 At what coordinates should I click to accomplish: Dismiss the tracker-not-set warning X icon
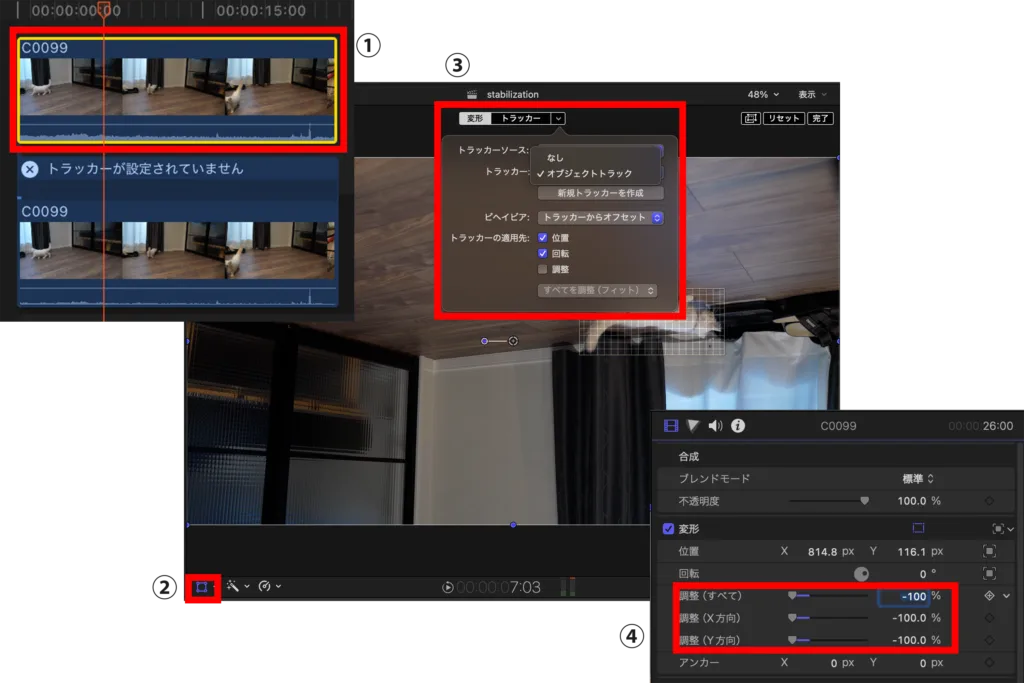30,169
